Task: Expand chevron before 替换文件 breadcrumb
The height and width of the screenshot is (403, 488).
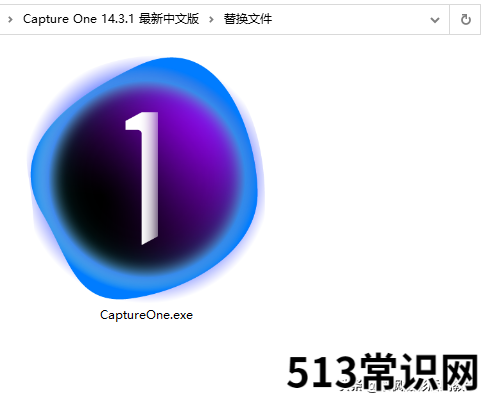Action: pos(211,20)
